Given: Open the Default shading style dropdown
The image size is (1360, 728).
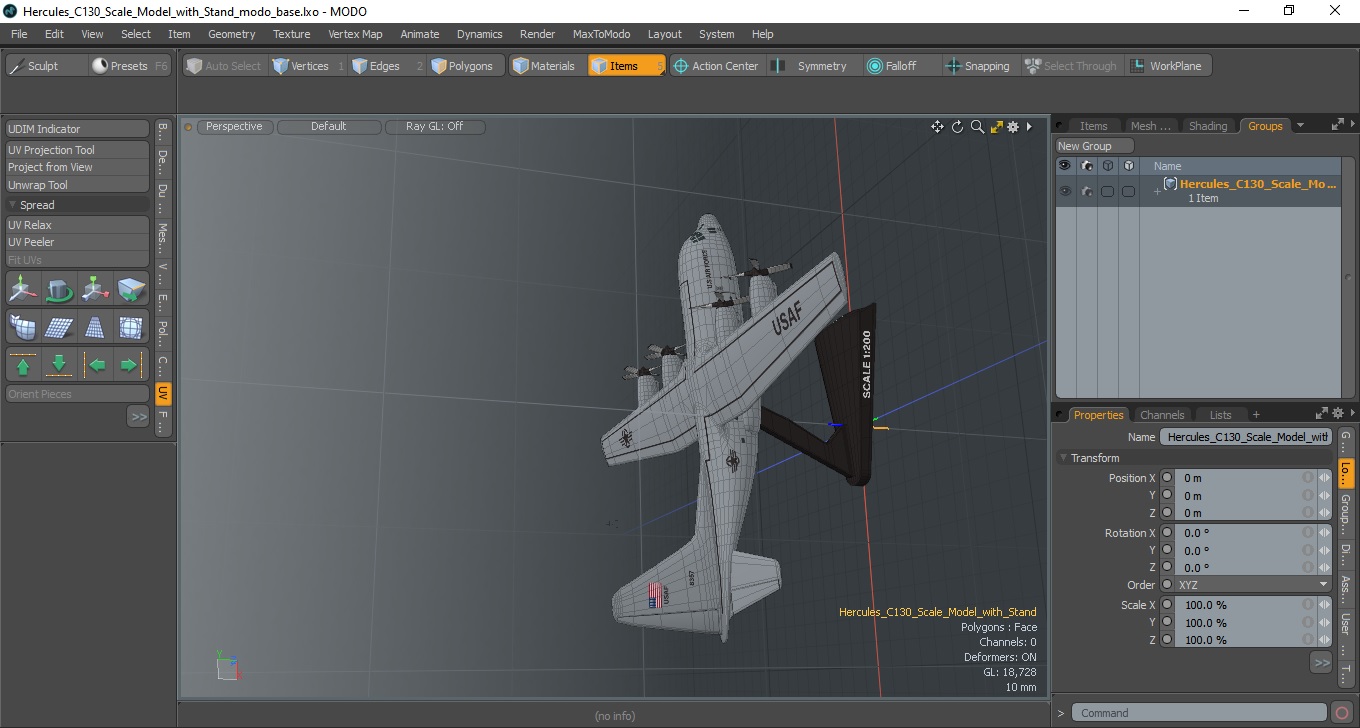Looking at the screenshot, I should (329, 127).
